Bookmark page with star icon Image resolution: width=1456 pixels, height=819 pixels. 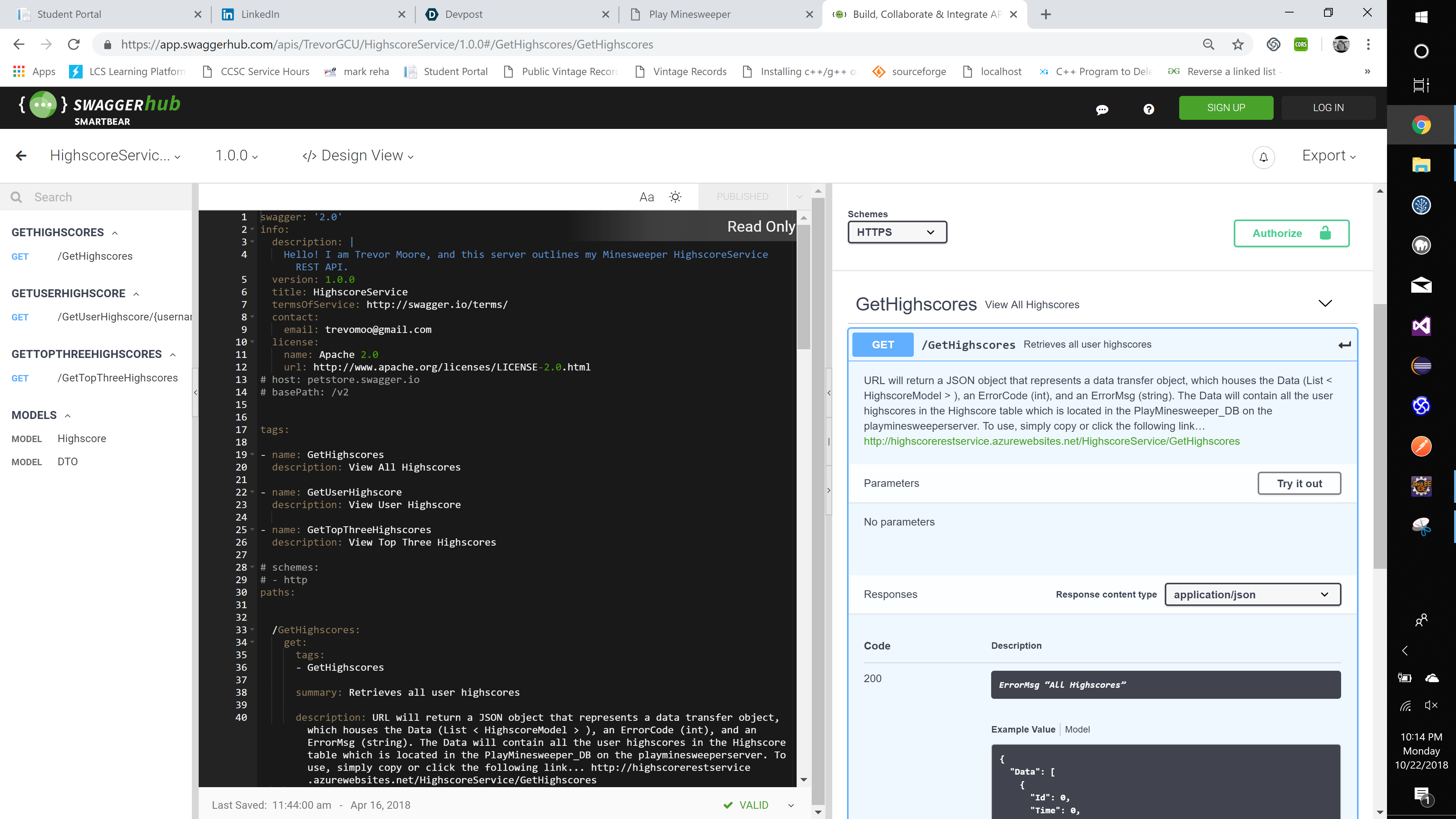[x=1237, y=44]
